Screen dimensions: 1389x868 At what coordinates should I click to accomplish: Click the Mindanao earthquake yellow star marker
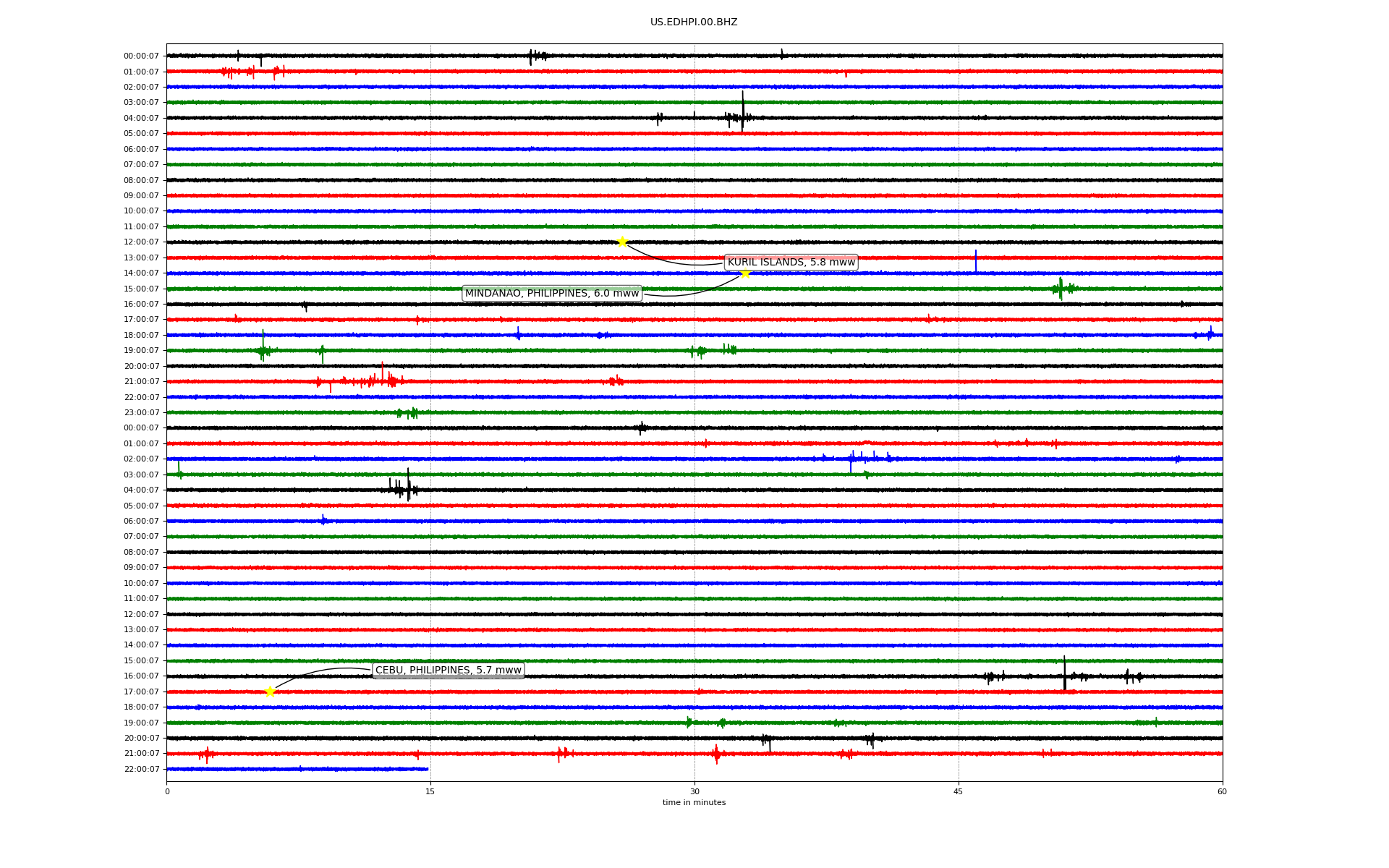pos(745,273)
